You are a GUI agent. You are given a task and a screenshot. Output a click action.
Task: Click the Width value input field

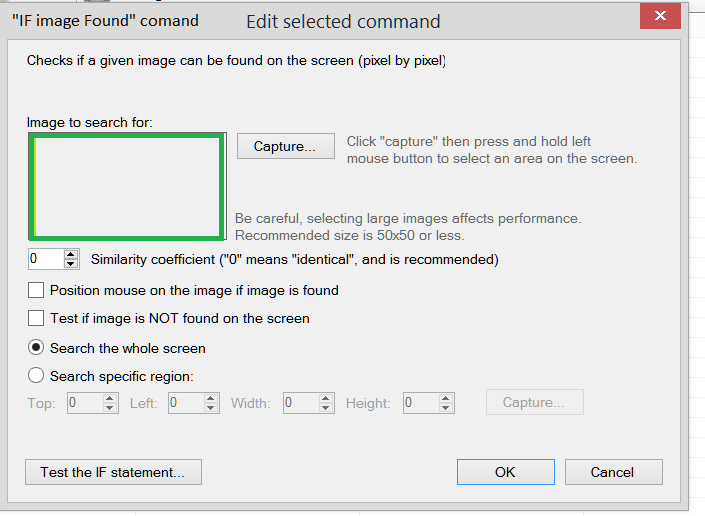click(299, 403)
